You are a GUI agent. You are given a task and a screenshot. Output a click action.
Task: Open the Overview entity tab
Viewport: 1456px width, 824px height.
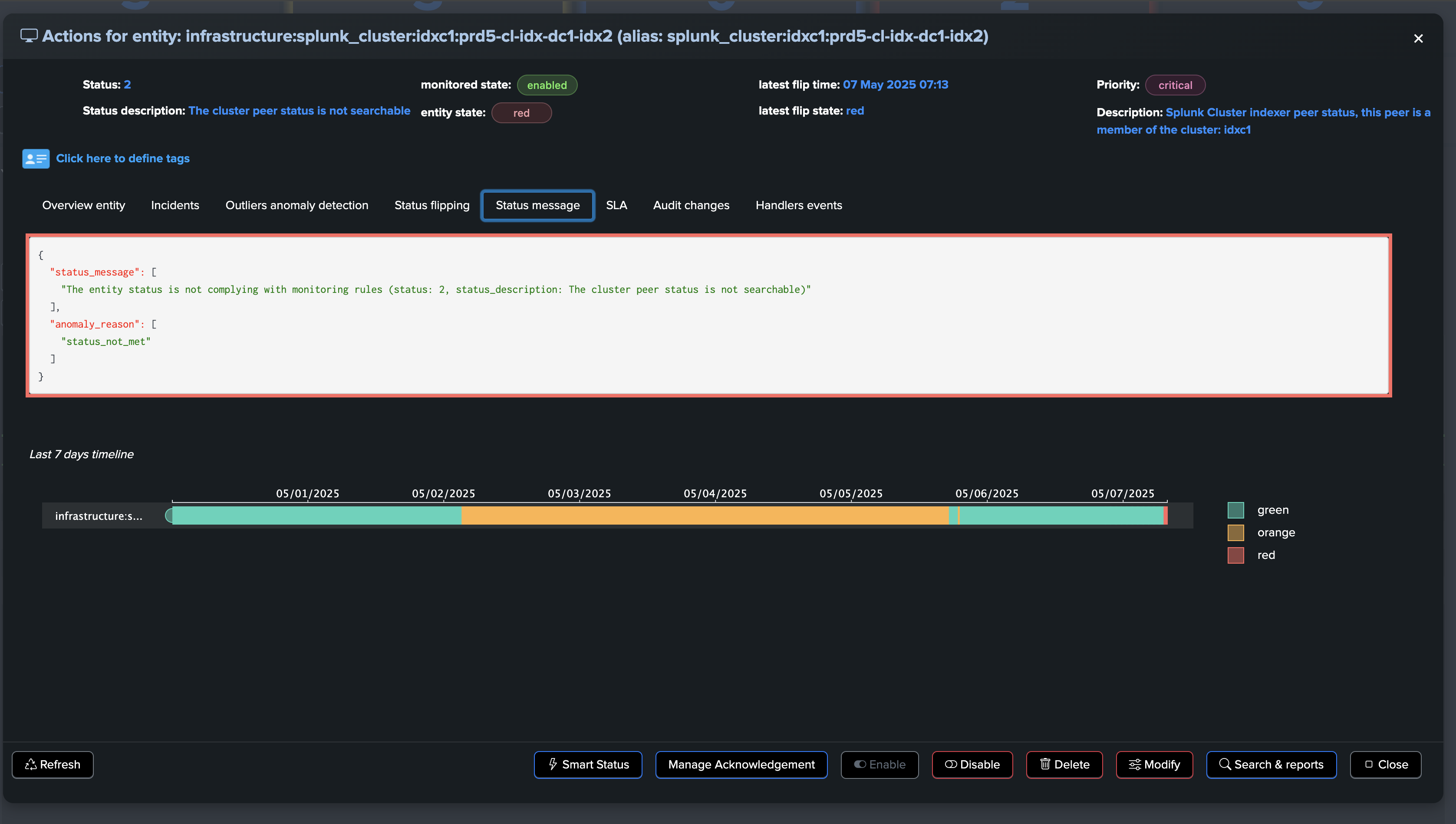(x=84, y=205)
